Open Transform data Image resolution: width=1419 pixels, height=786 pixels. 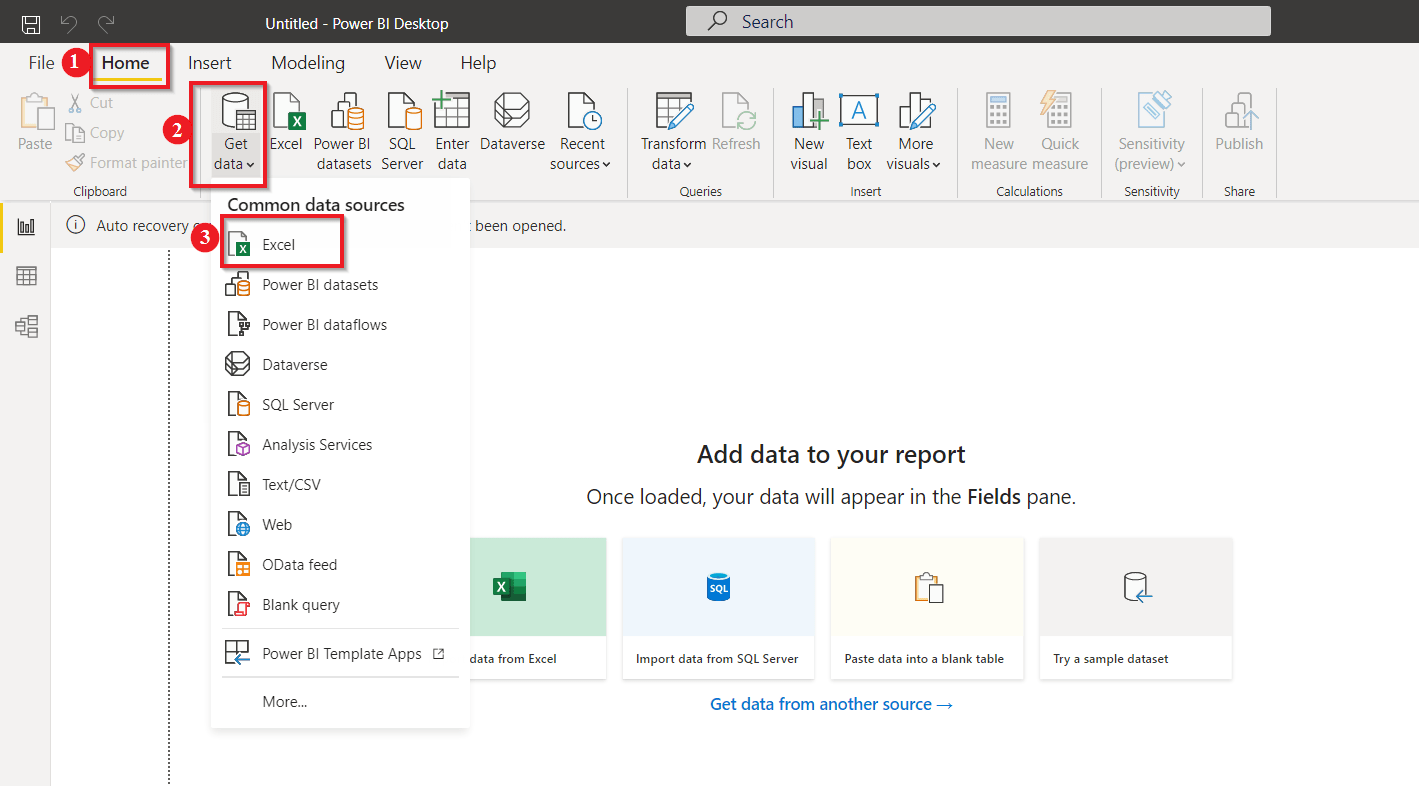click(672, 128)
